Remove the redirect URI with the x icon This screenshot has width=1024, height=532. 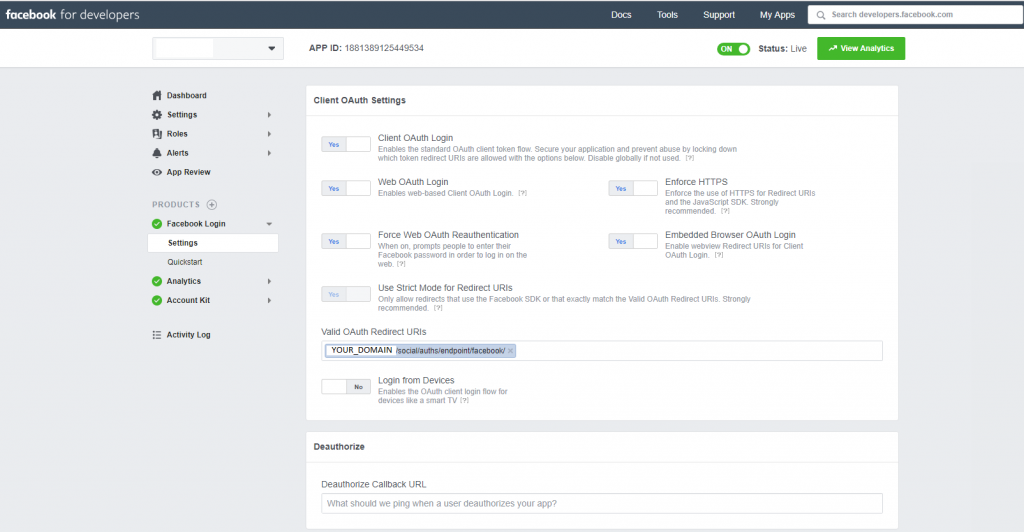click(x=511, y=351)
